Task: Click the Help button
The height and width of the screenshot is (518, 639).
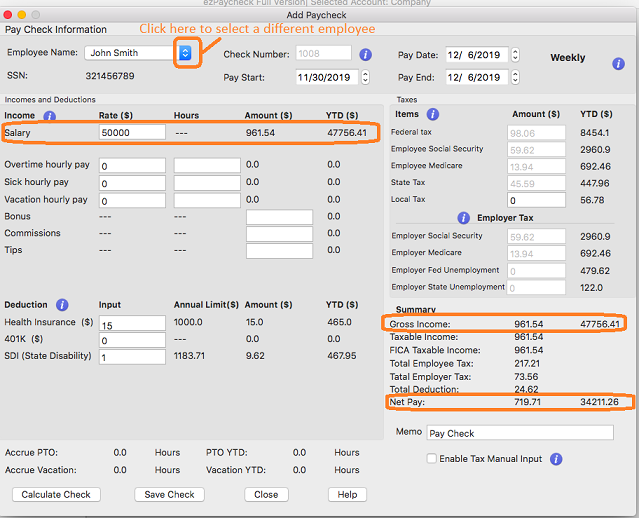Action: click(x=347, y=494)
